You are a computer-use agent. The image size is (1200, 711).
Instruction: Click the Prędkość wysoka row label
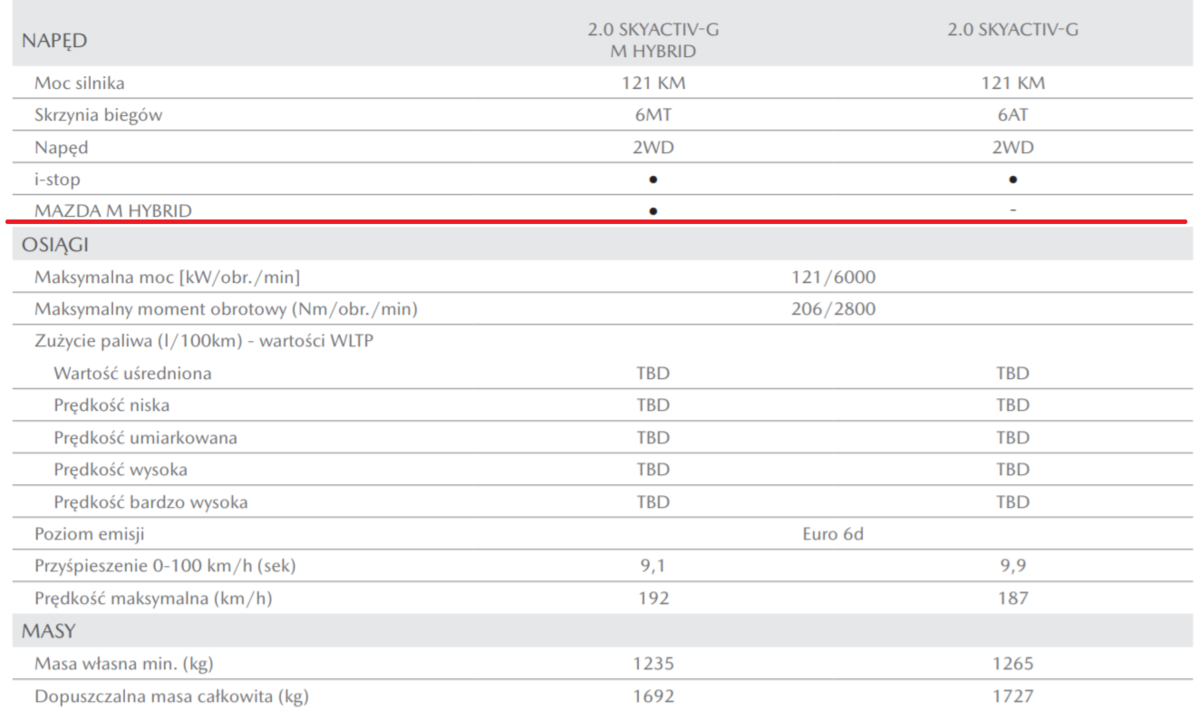point(120,469)
